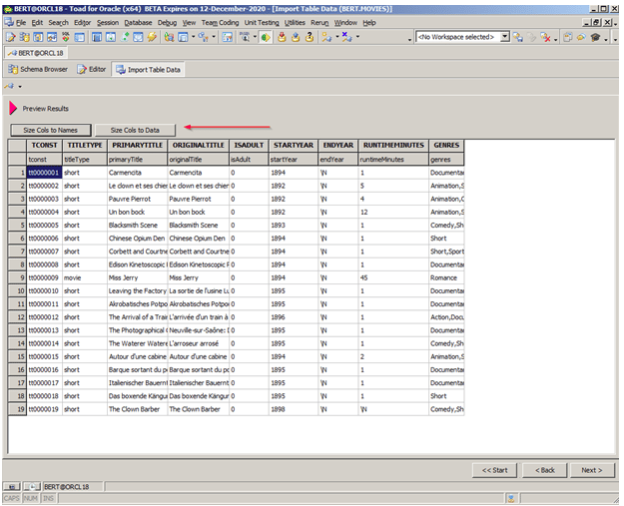The height and width of the screenshot is (506, 624).
Task: Click the Next > wizard button
Action: pos(592,470)
